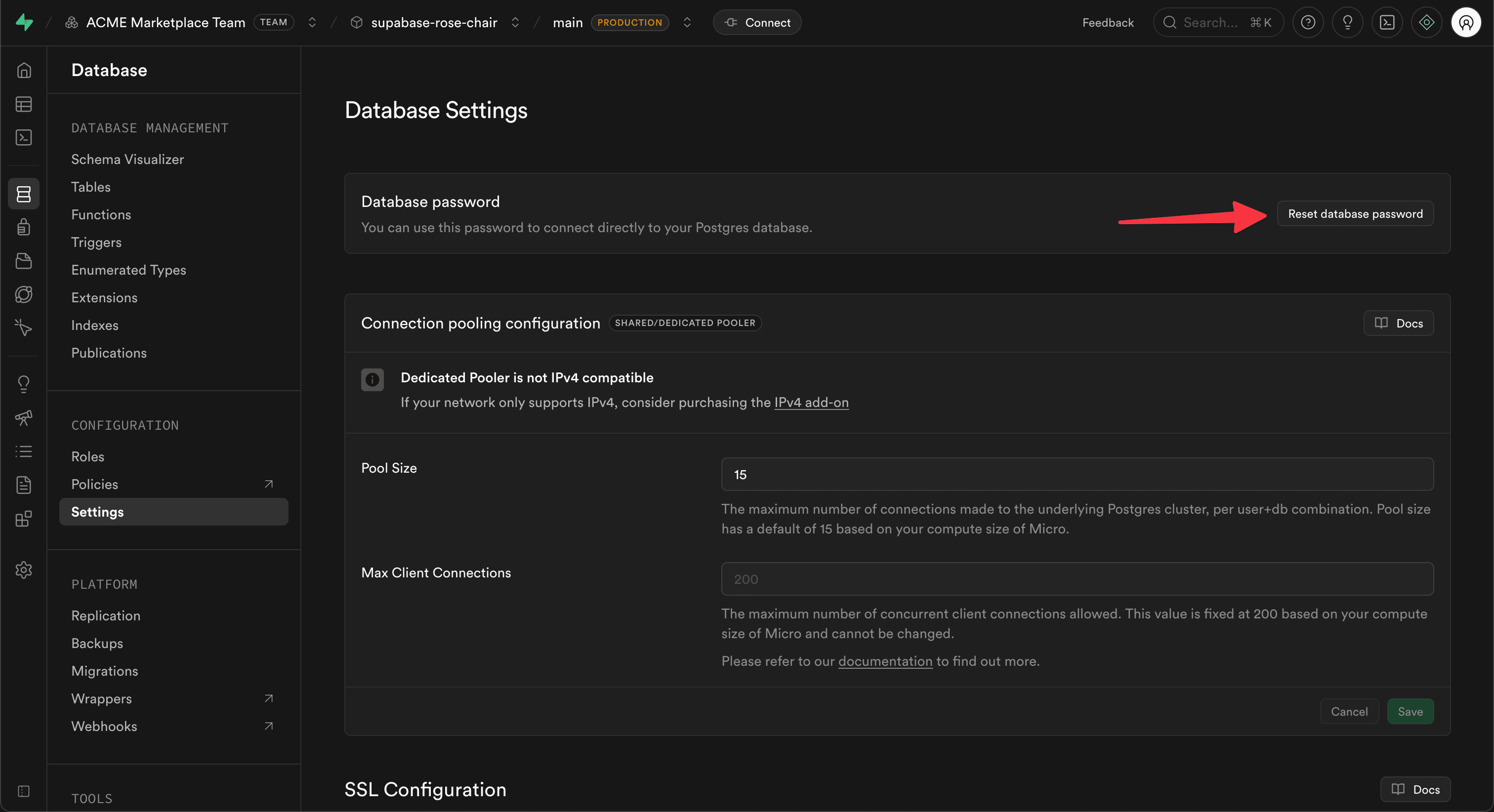This screenshot has width=1494, height=812.
Task: Open the Edge Functions sidebar icon
Action: [24, 295]
